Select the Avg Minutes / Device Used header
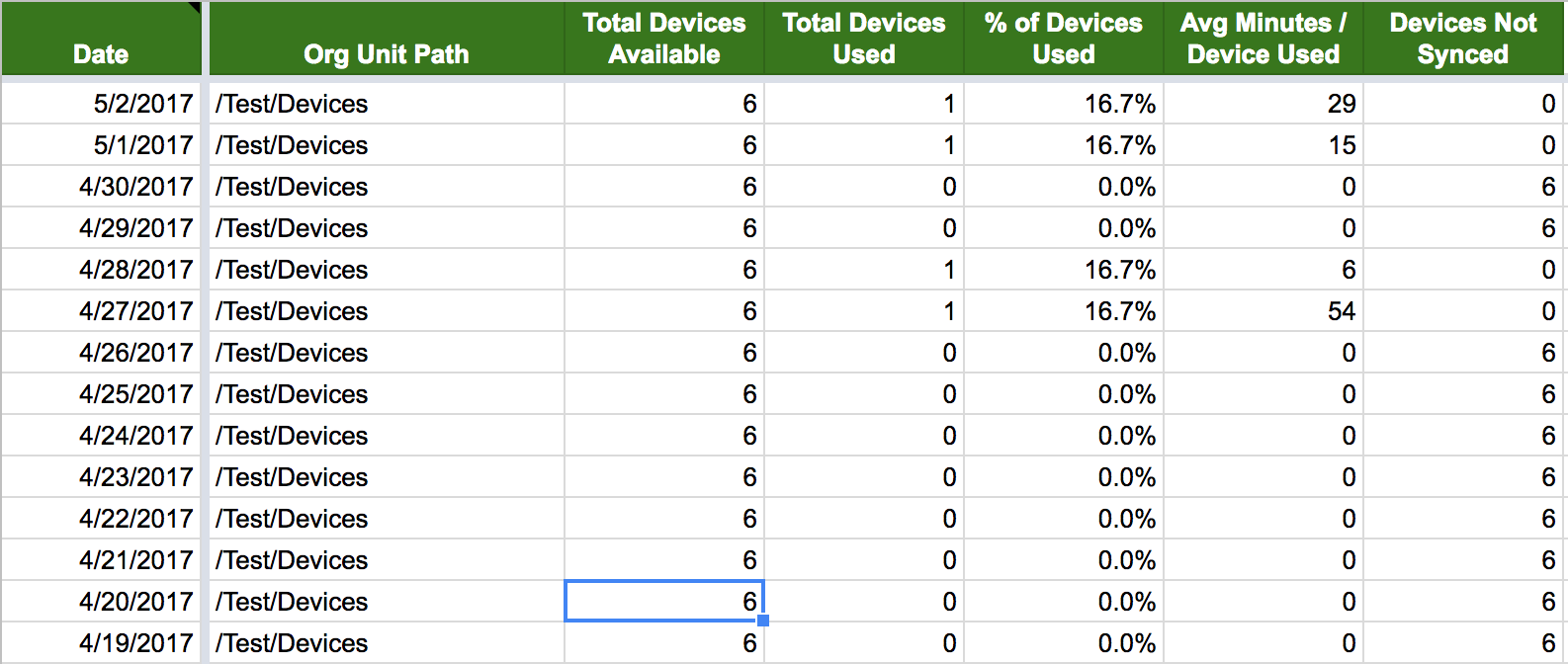Screen dimensions: 1568x664 [1263, 40]
